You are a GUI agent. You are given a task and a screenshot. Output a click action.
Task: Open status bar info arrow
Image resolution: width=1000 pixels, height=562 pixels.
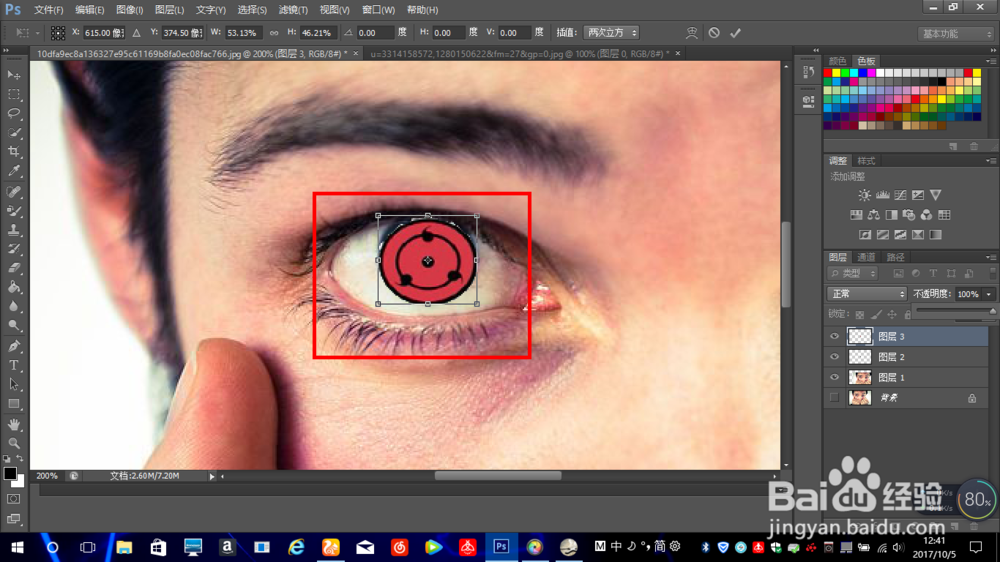pos(212,476)
